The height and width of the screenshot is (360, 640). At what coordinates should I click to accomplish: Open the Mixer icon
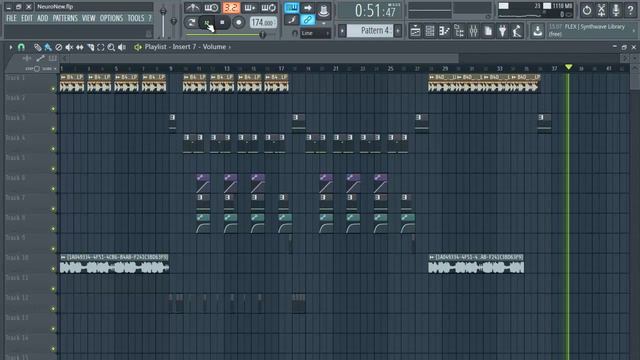click(x=473, y=31)
